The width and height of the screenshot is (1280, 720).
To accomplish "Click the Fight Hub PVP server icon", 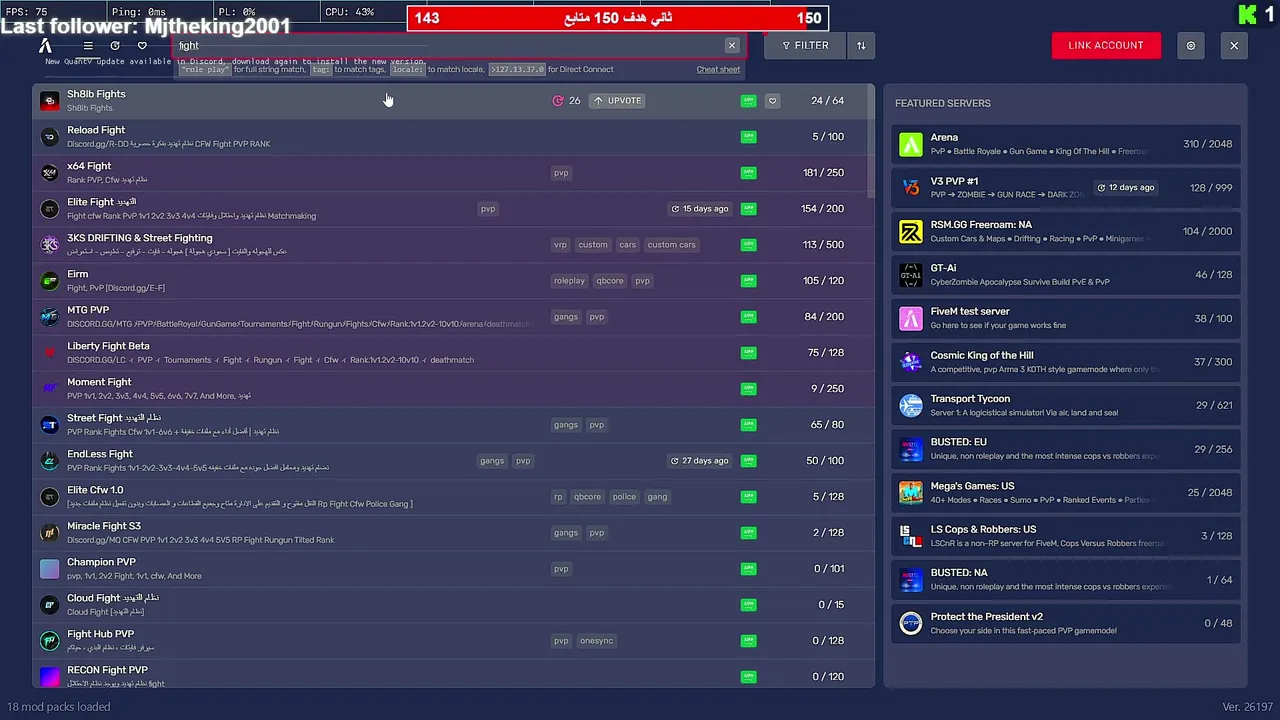I will pyautogui.click(x=49, y=641).
